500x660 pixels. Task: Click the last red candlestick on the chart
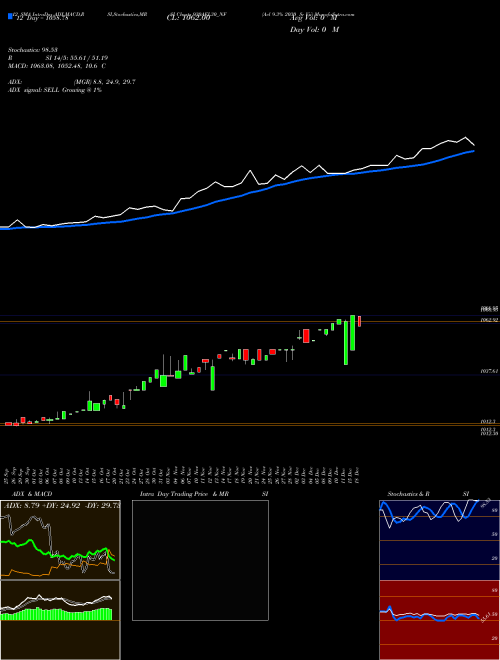pyautogui.click(x=359, y=321)
